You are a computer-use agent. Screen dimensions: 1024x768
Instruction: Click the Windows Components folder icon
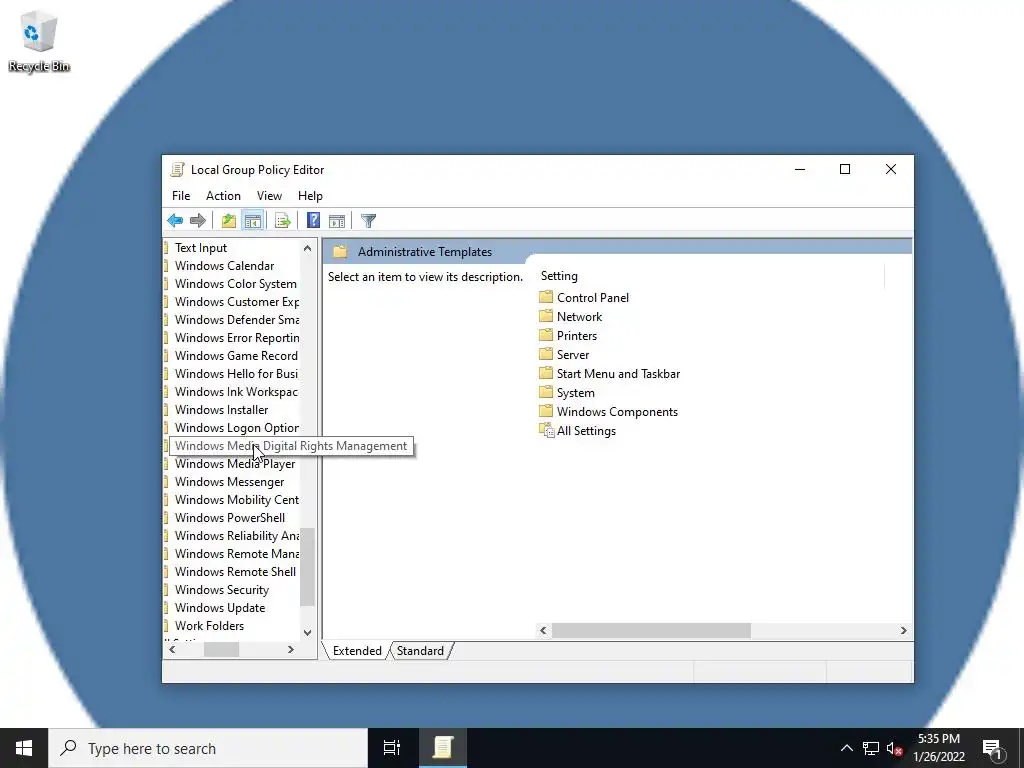(546, 411)
